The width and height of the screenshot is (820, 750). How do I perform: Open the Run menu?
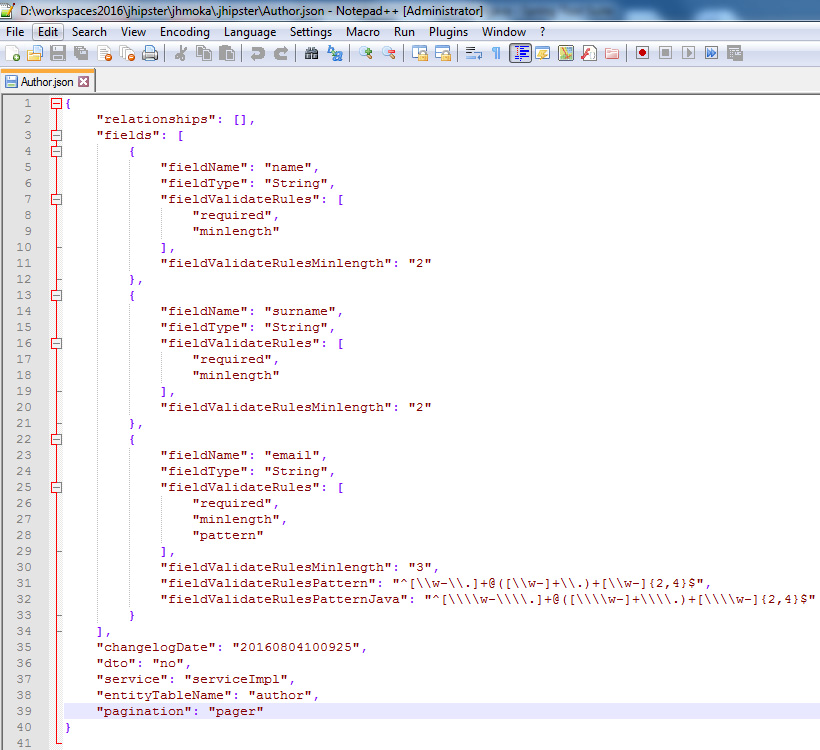click(404, 32)
